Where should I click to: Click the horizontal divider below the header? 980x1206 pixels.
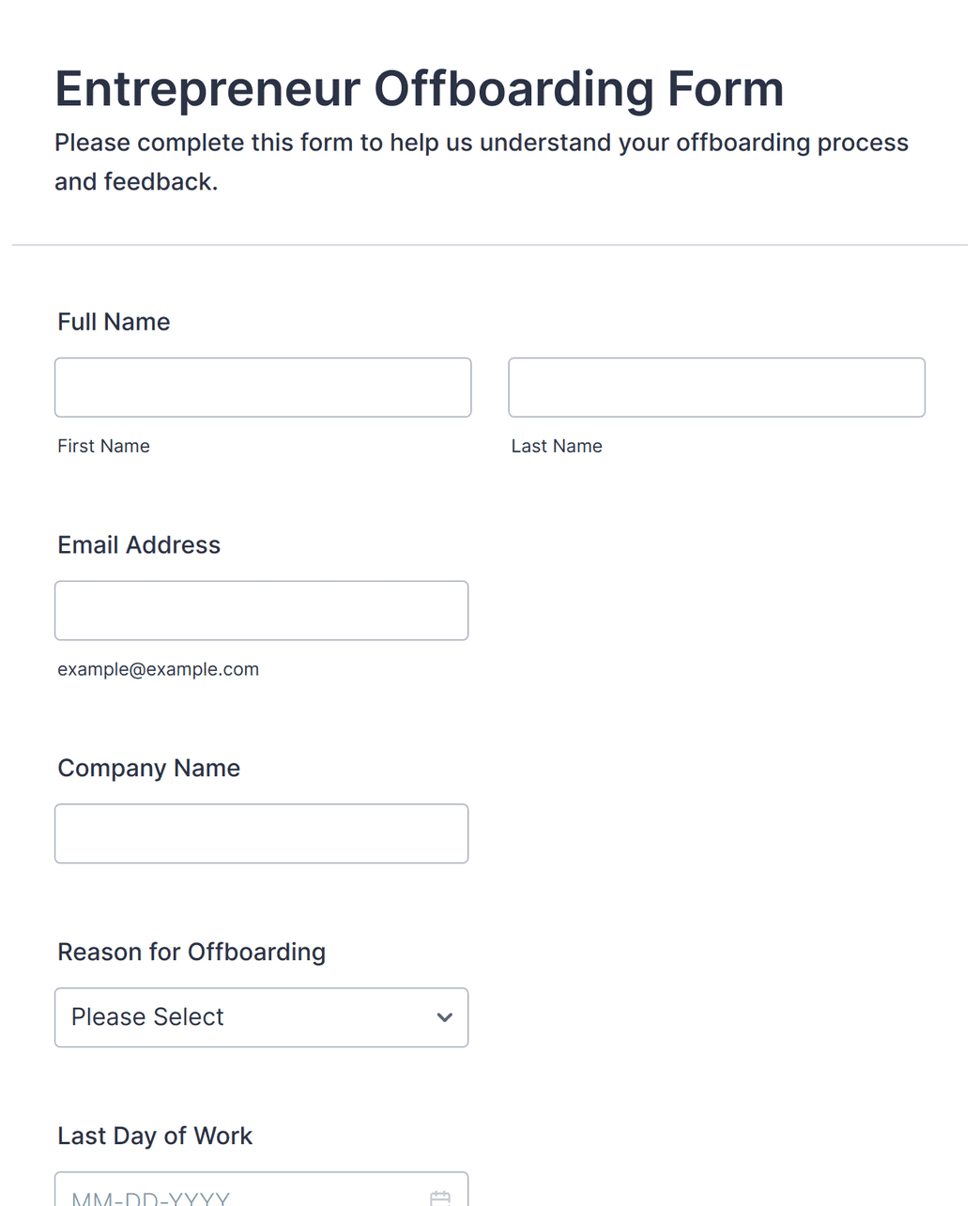coord(490,245)
